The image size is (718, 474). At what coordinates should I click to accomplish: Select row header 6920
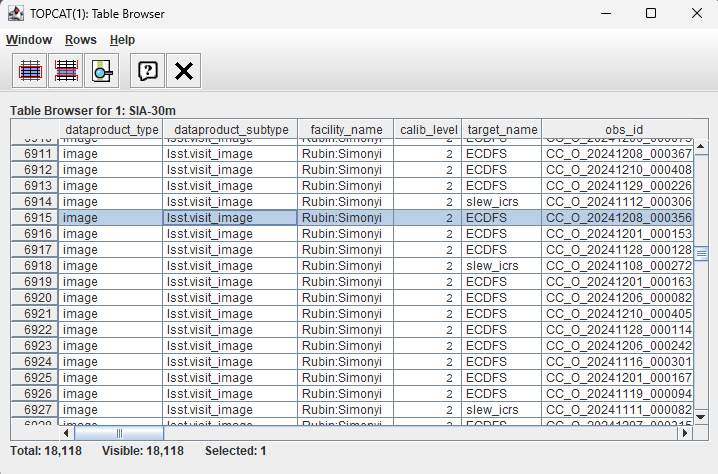click(x=34, y=298)
